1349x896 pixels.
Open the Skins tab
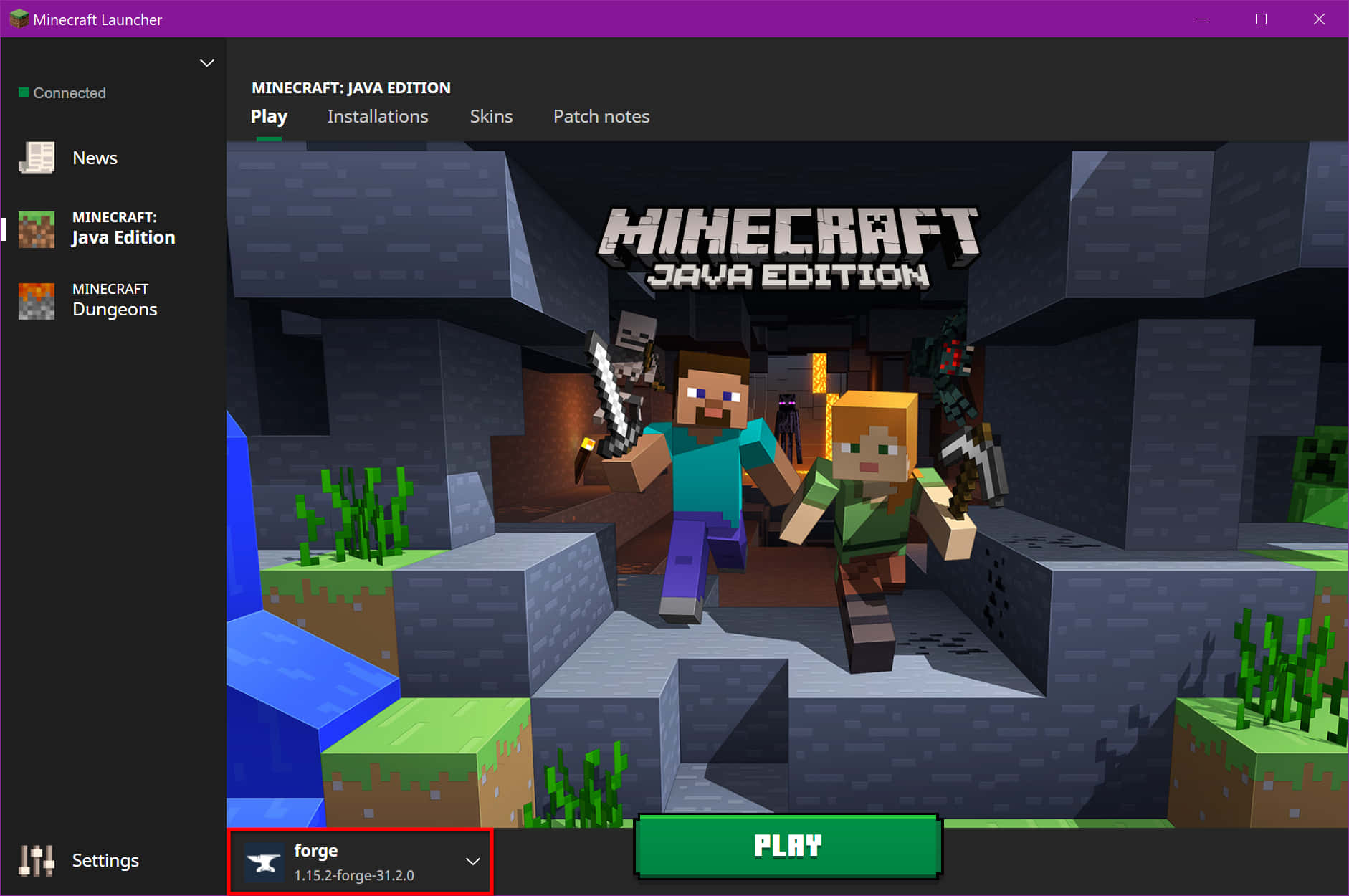(x=491, y=116)
